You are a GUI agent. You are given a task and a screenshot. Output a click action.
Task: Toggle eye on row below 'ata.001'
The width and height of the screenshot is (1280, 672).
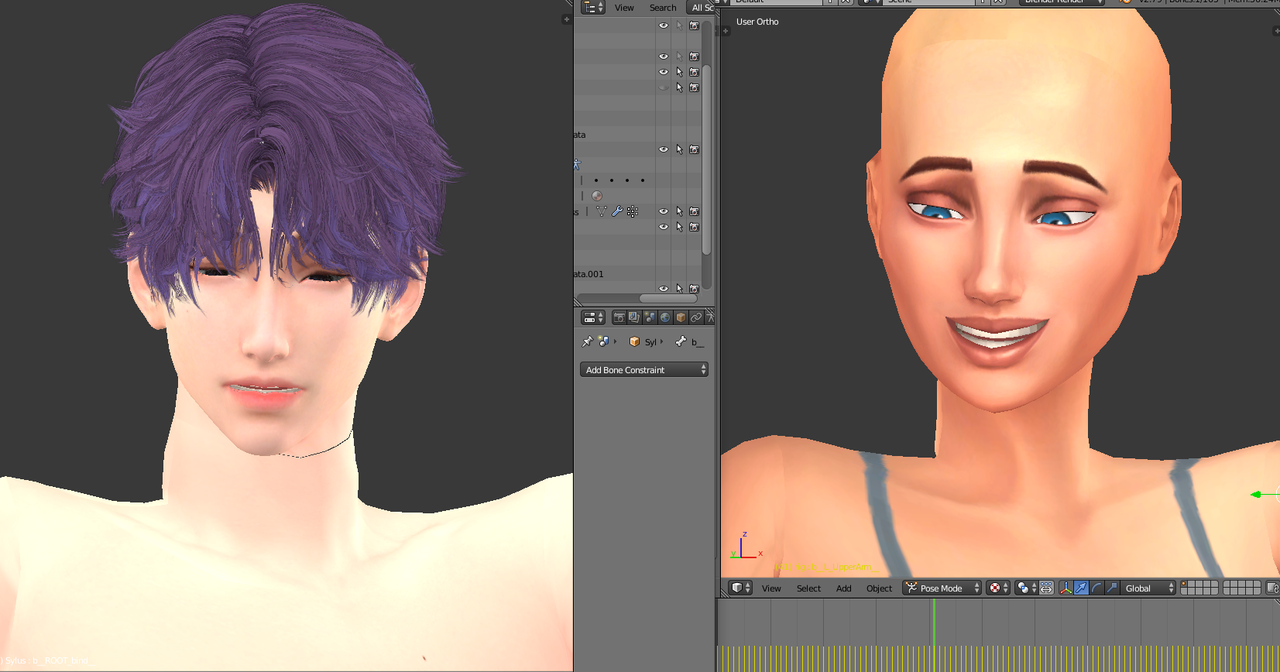663,289
